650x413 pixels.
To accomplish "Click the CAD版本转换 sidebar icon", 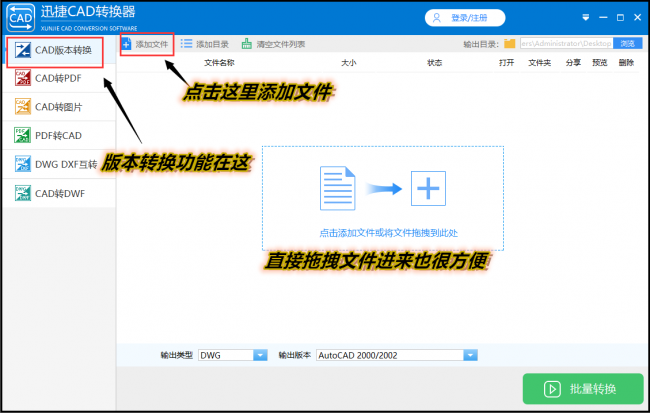I will tap(22, 50).
